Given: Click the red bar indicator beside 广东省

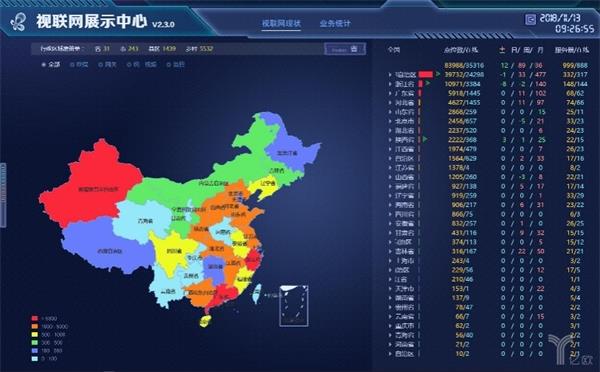Looking at the screenshot, I should coord(420,93).
